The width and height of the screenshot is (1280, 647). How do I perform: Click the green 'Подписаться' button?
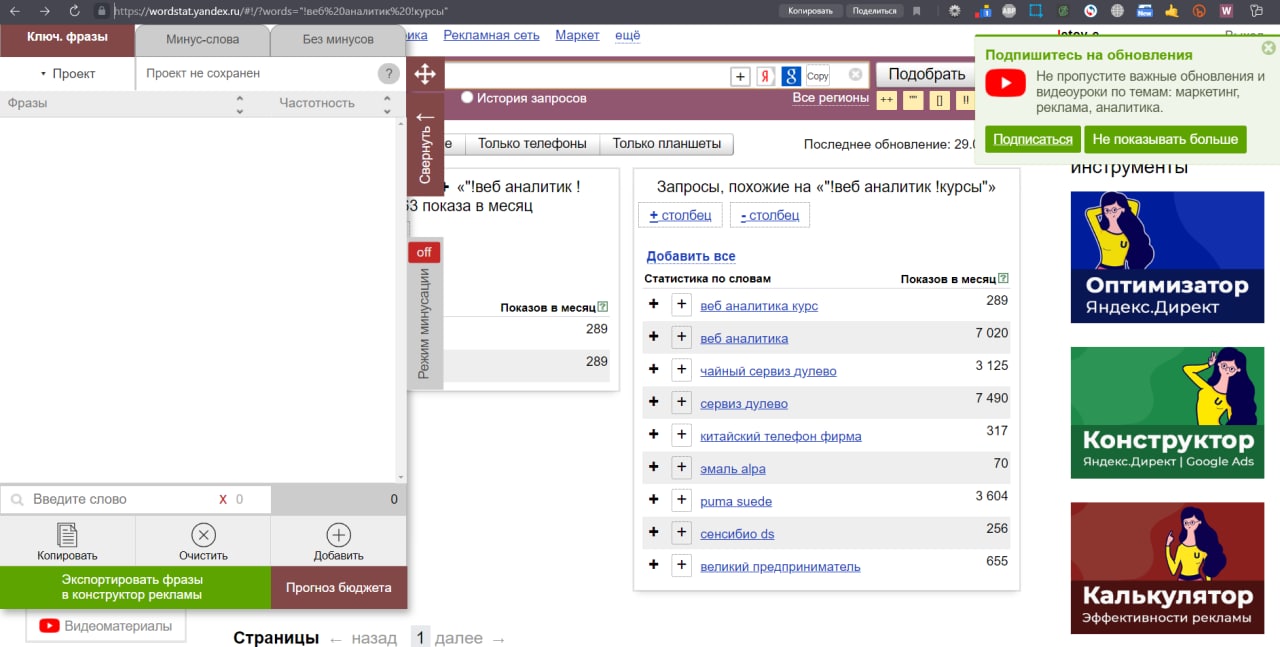(x=1033, y=139)
